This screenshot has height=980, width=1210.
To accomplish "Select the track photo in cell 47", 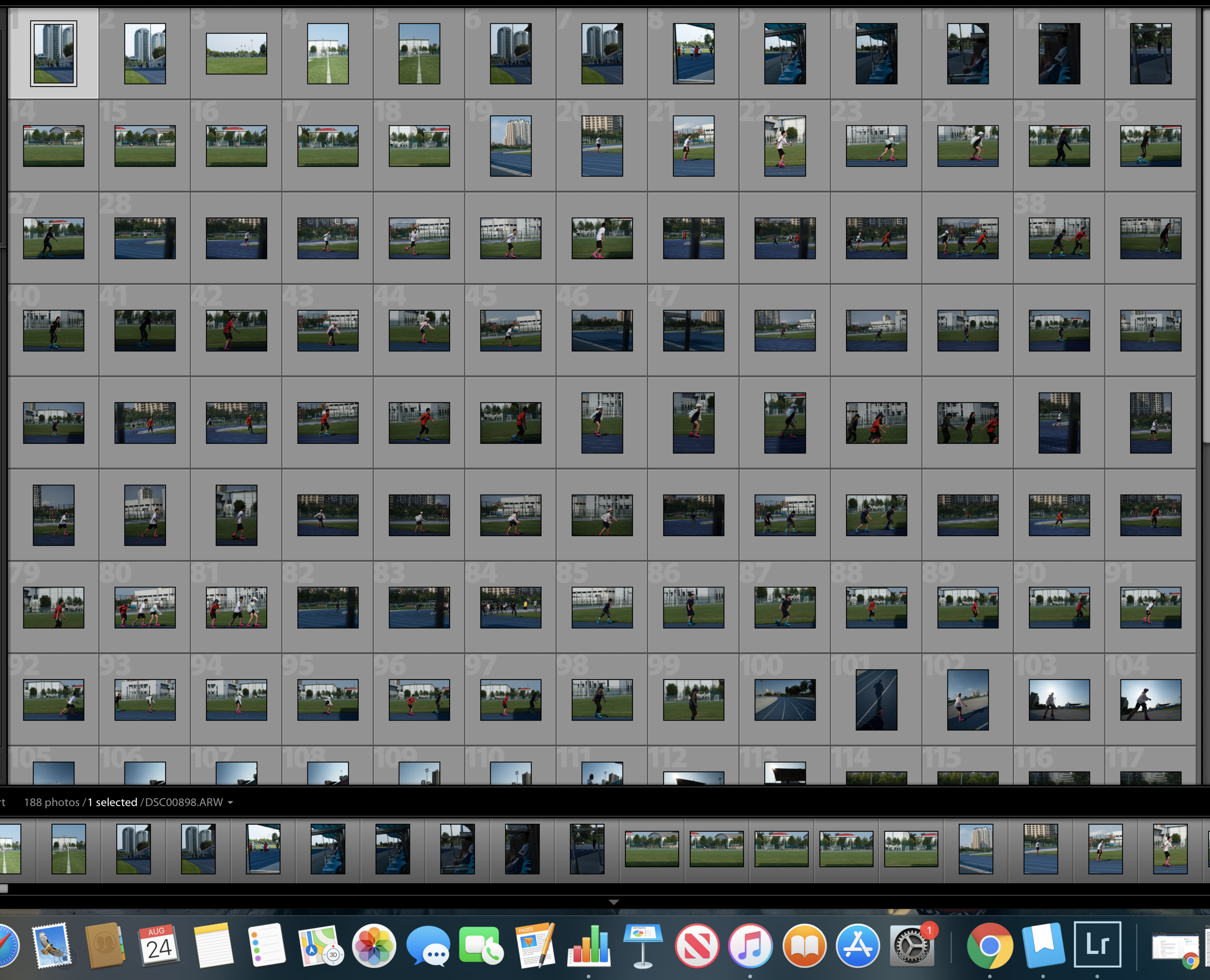I will (694, 330).
